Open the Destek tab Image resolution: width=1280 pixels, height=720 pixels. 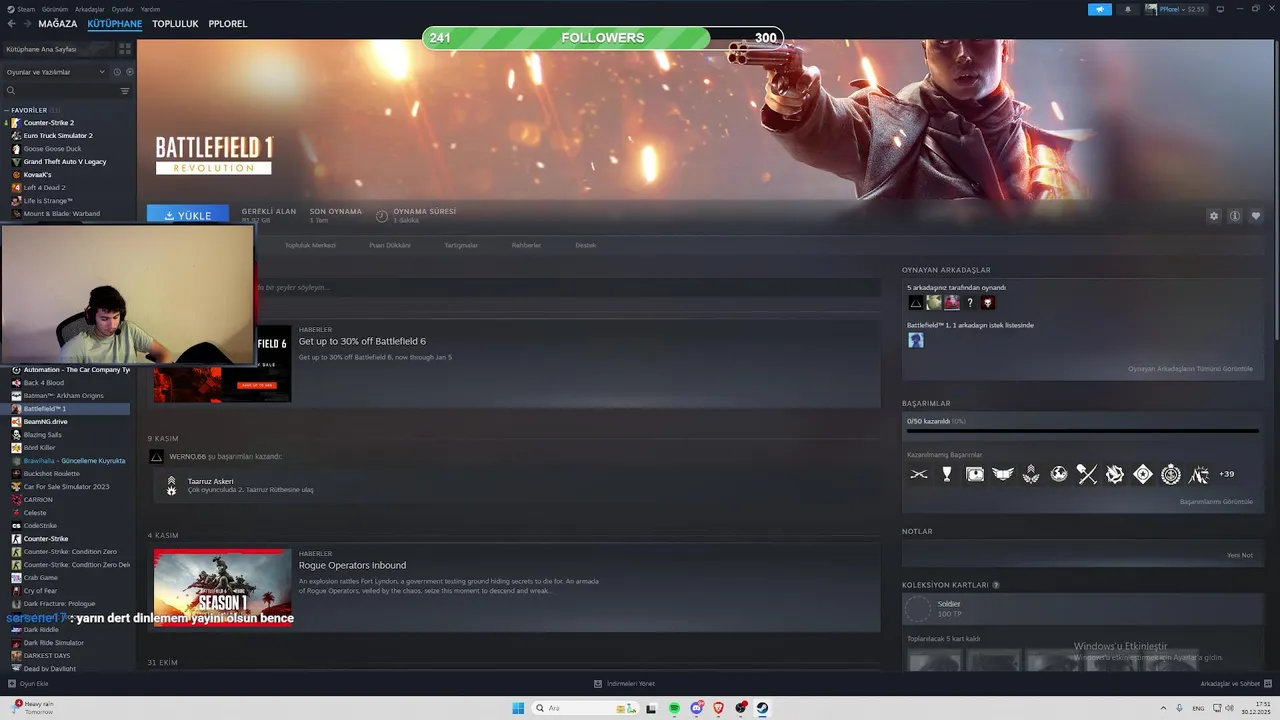click(585, 245)
